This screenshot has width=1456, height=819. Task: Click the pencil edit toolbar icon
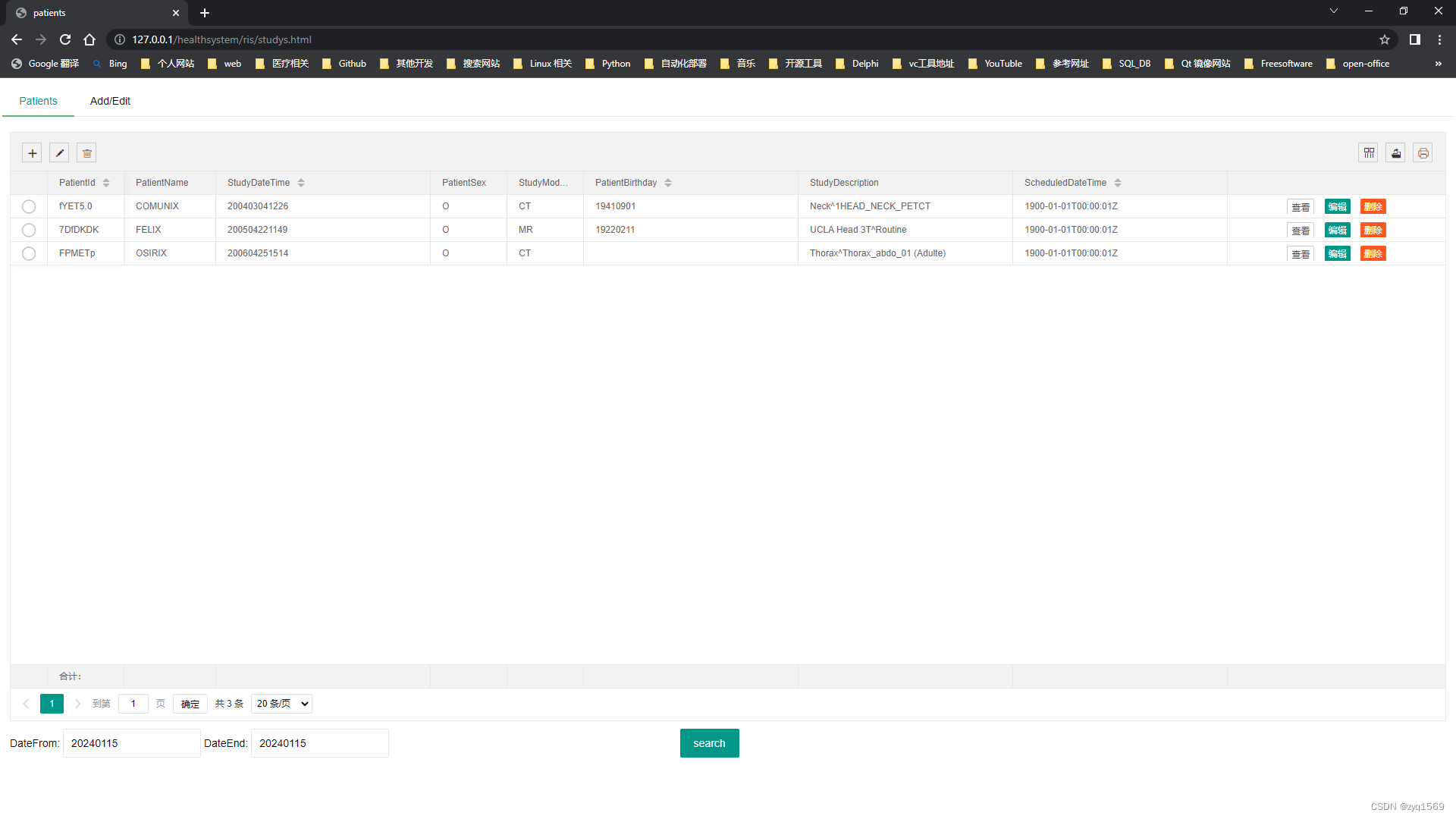(x=59, y=153)
